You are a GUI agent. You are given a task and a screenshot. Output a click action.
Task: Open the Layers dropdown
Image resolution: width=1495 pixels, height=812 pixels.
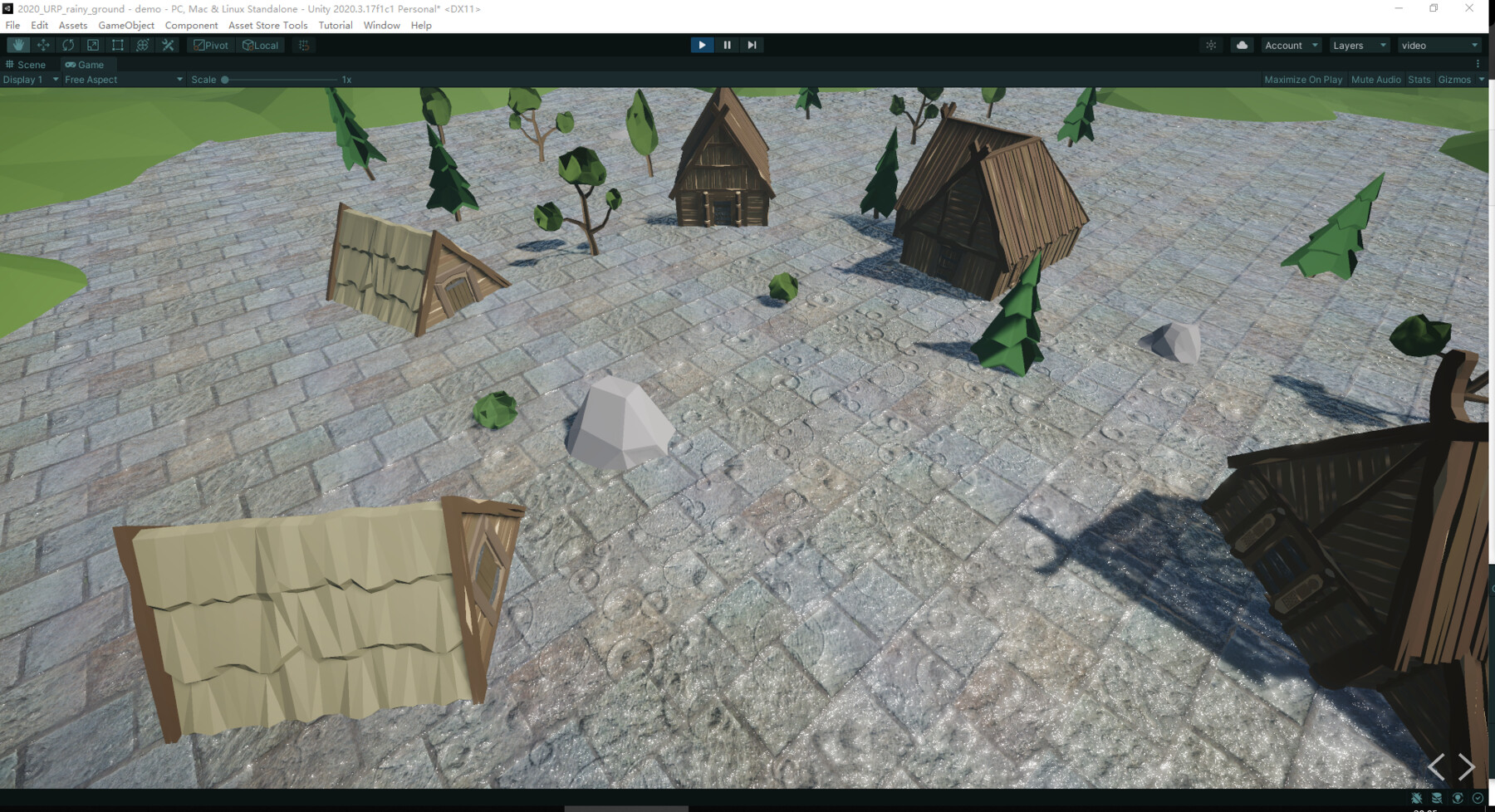coord(1357,45)
